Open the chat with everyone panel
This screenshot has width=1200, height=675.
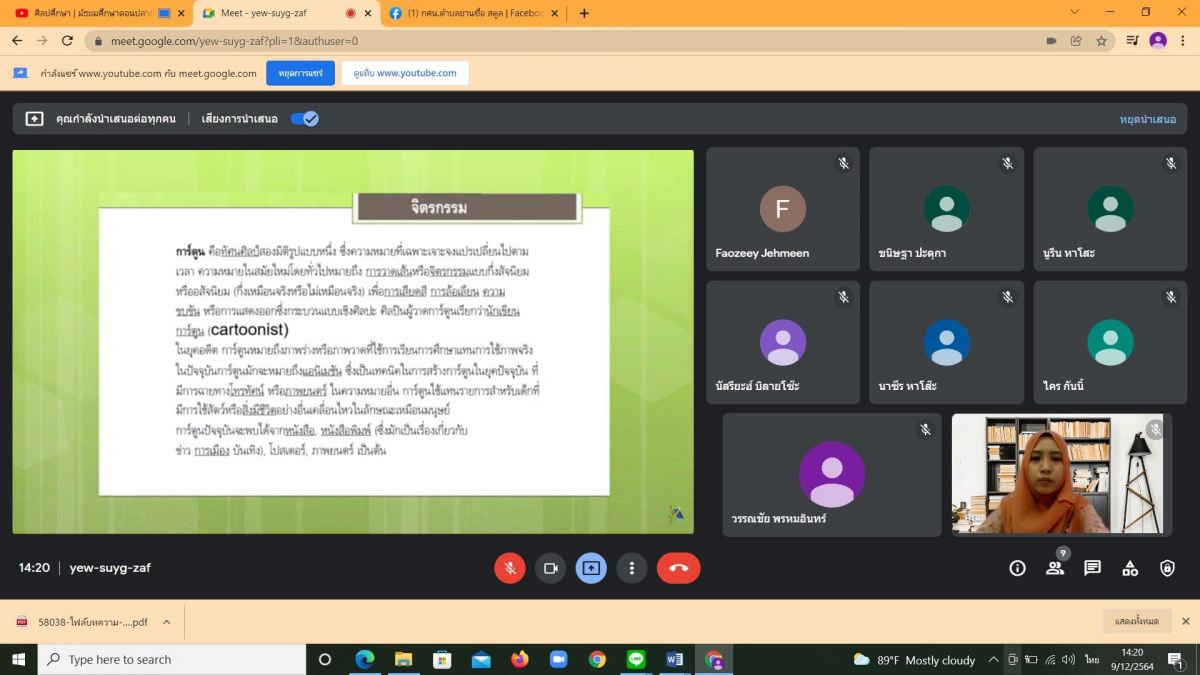(x=1092, y=568)
